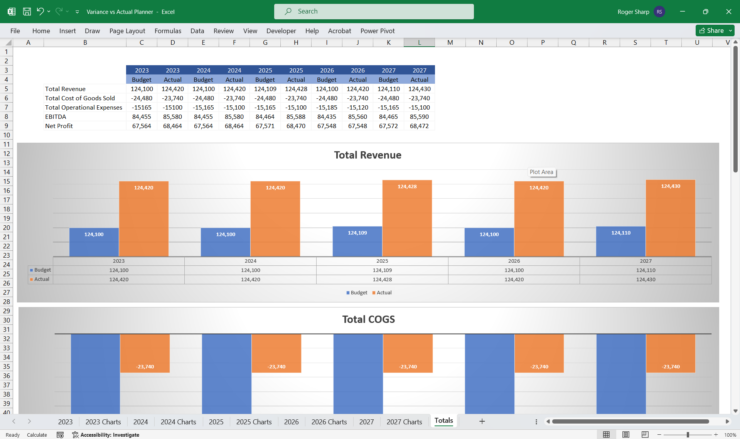740x439 pixels.
Task: Open the Insert ribbon tab
Action: click(x=67, y=31)
